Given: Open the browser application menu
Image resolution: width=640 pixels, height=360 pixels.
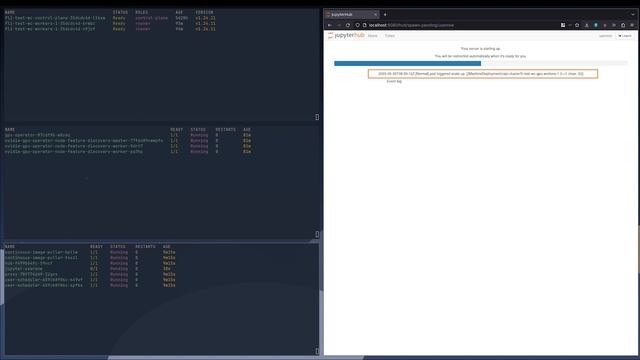Looking at the screenshot, I should coord(632,25).
